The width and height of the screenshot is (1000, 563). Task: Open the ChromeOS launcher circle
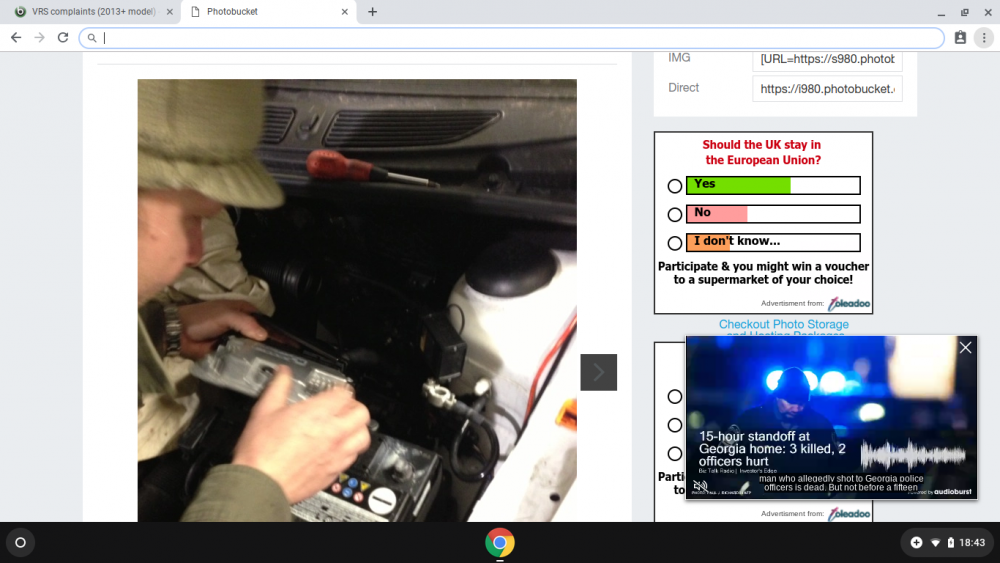tap(20, 543)
